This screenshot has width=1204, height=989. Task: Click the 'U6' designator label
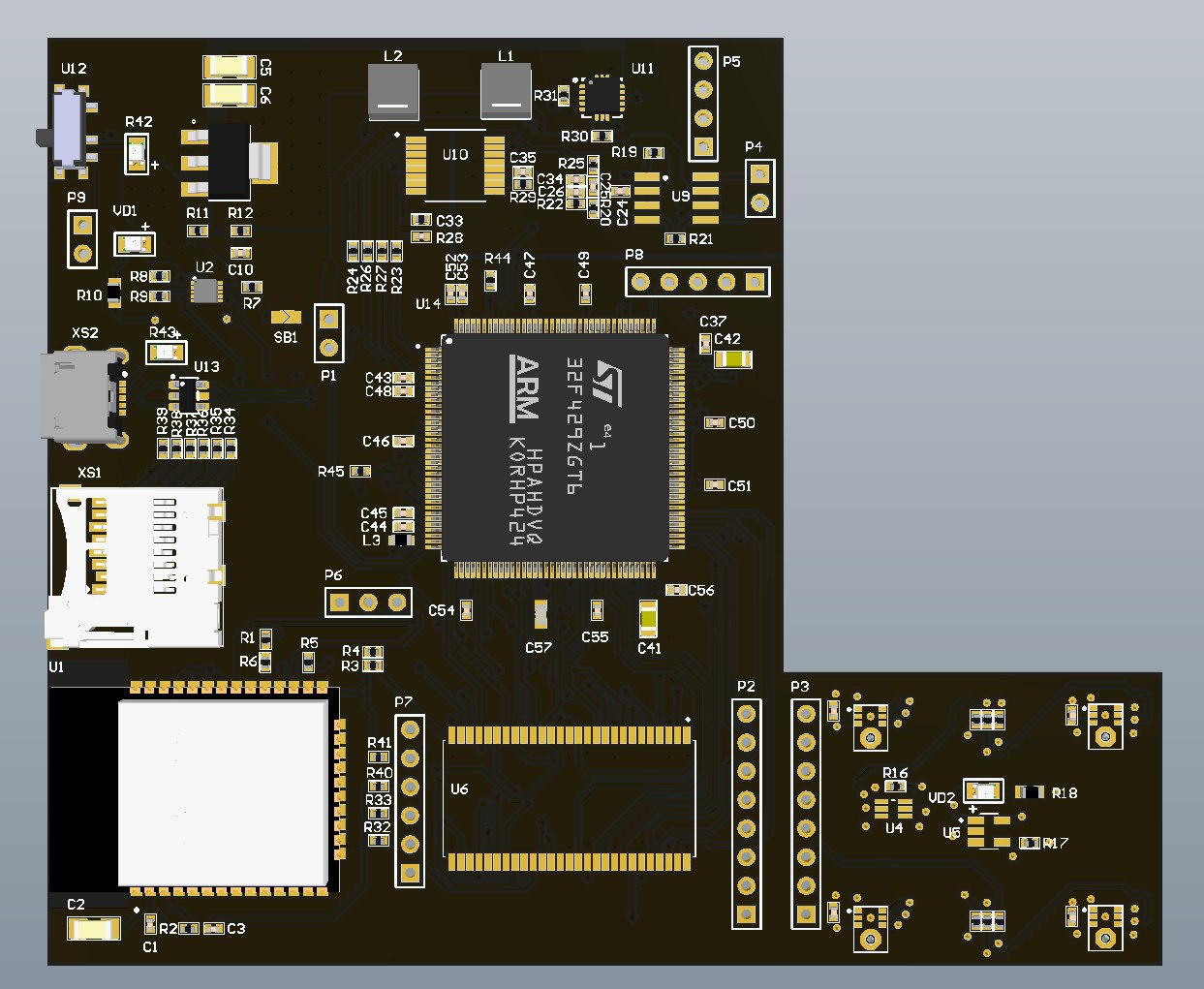(x=459, y=789)
